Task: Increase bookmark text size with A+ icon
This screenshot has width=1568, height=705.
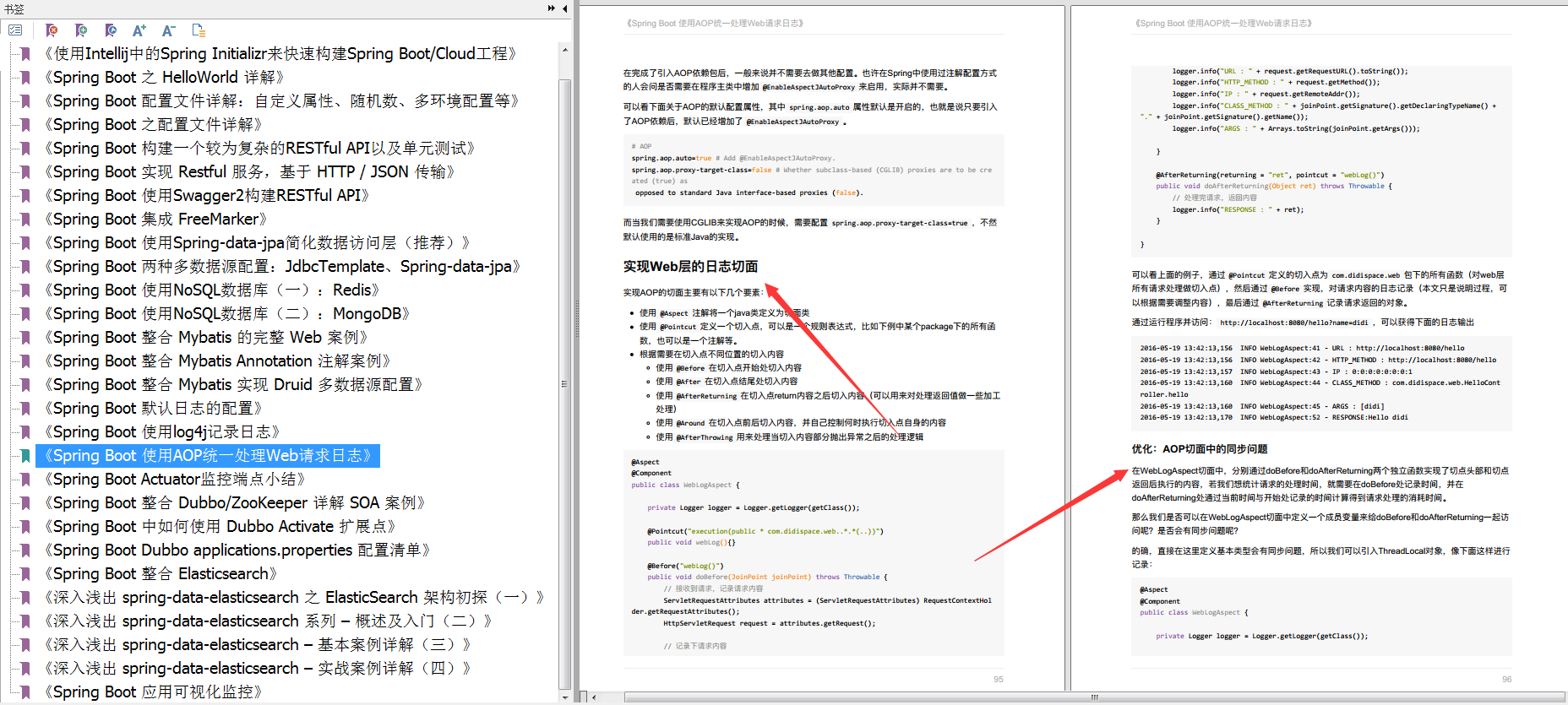Action: tap(139, 30)
